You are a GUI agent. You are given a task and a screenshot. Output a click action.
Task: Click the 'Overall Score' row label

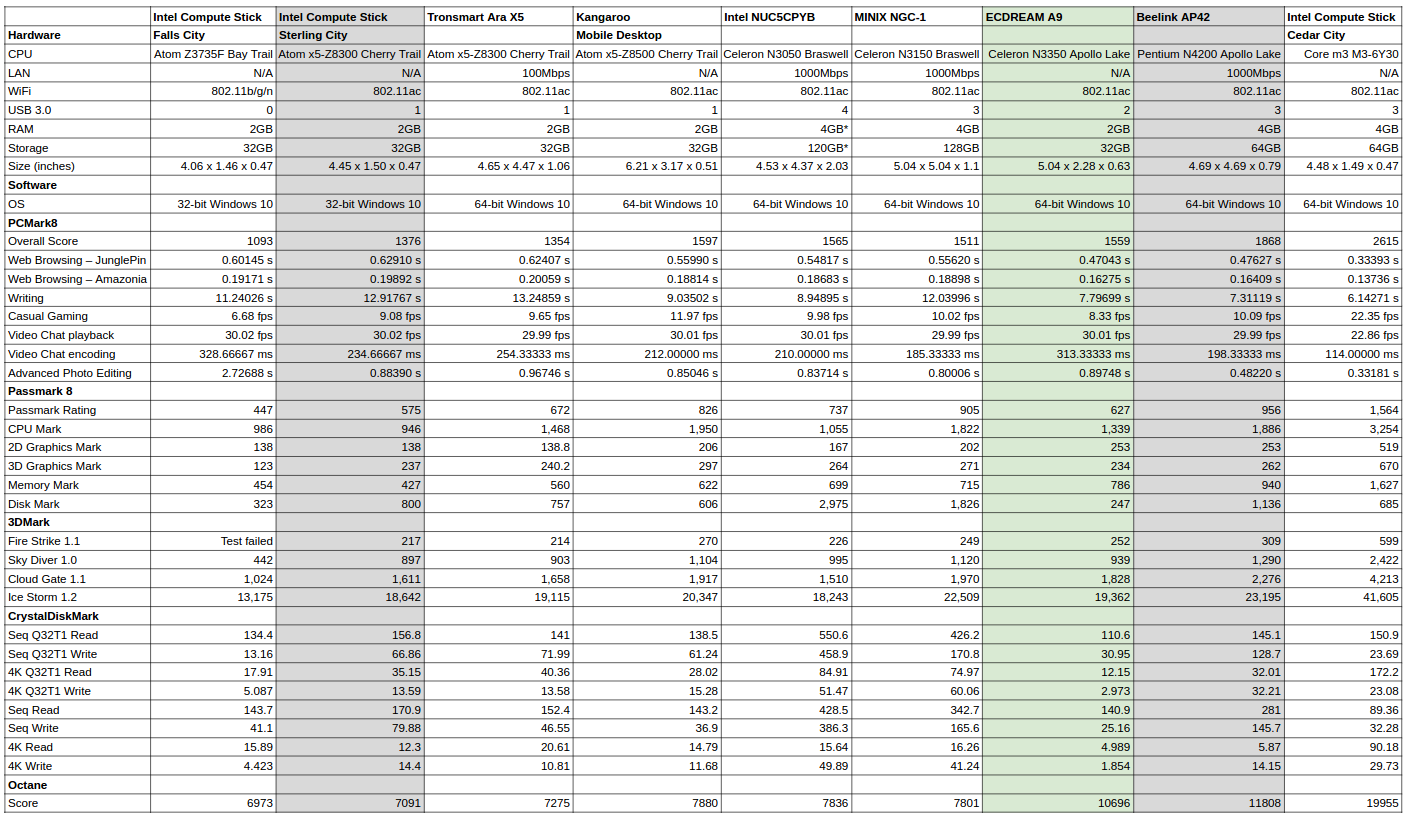pyautogui.click(x=78, y=241)
